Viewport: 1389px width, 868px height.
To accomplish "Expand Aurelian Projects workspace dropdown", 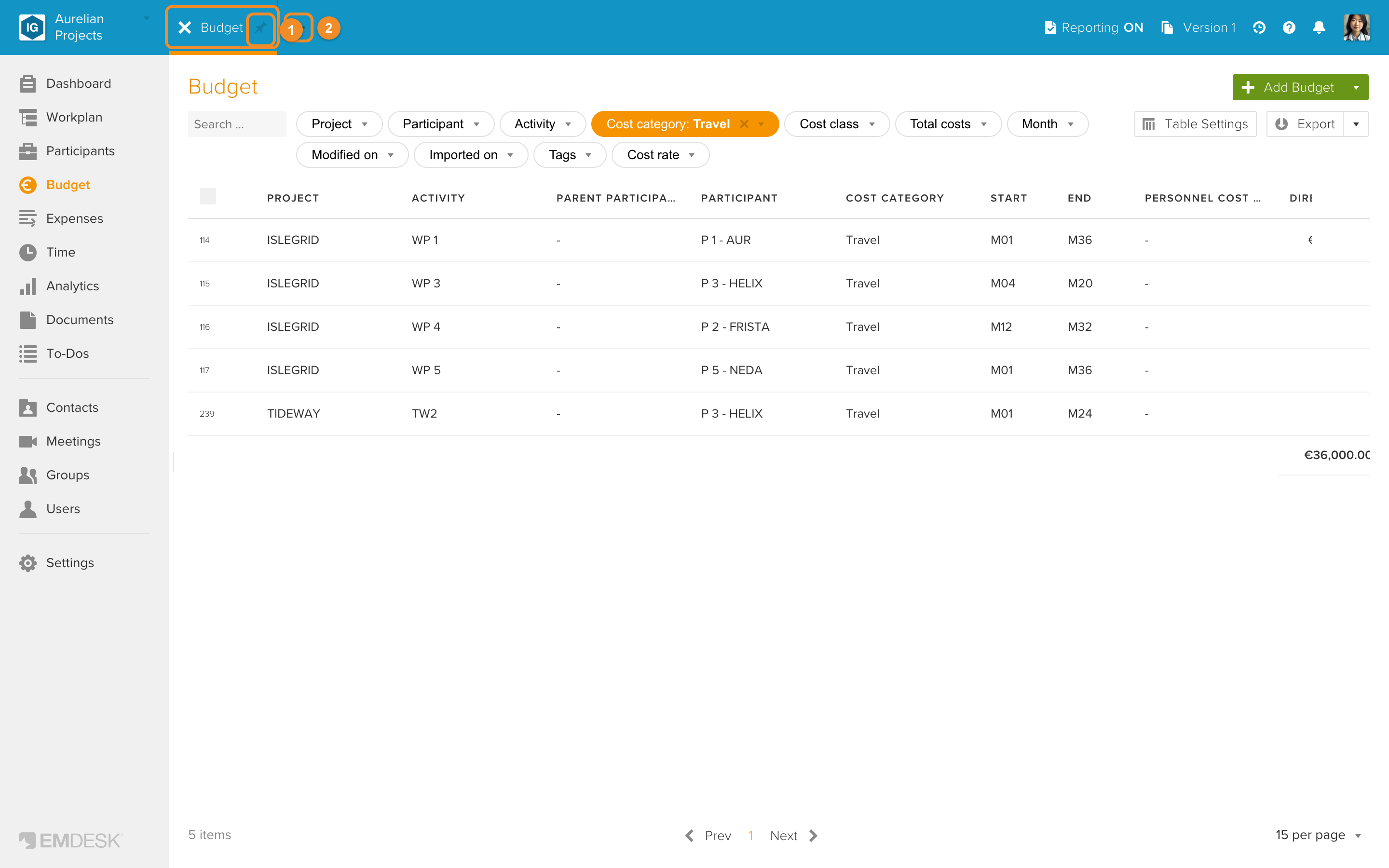I will [x=146, y=18].
